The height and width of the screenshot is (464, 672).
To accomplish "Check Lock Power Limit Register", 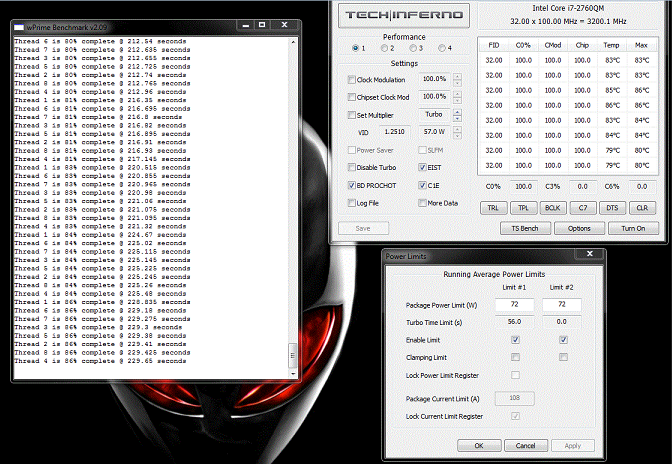I will coord(516,375).
